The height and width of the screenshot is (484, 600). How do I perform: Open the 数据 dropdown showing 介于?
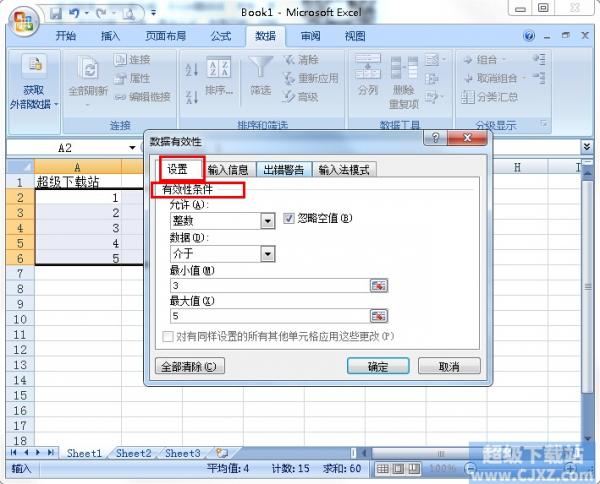coord(268,254)
